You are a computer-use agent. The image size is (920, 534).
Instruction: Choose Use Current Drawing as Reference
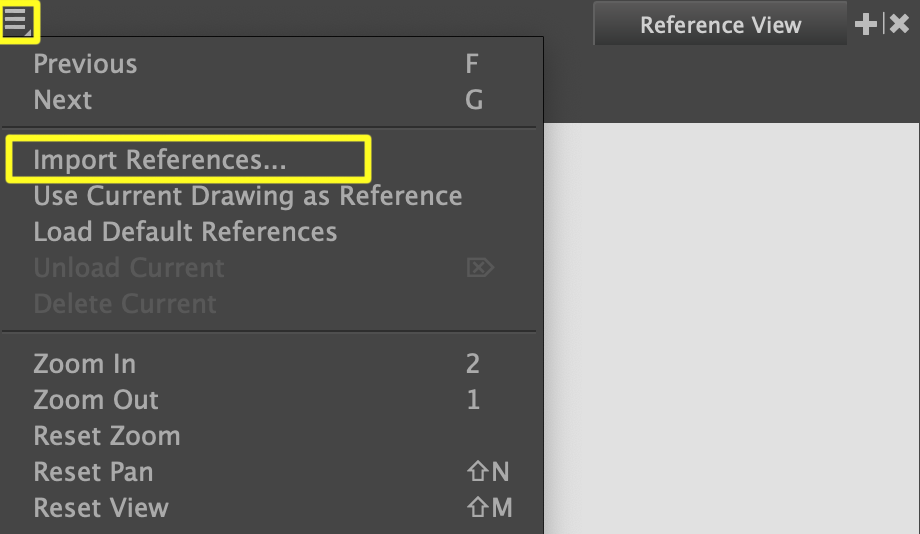(247, 196)
